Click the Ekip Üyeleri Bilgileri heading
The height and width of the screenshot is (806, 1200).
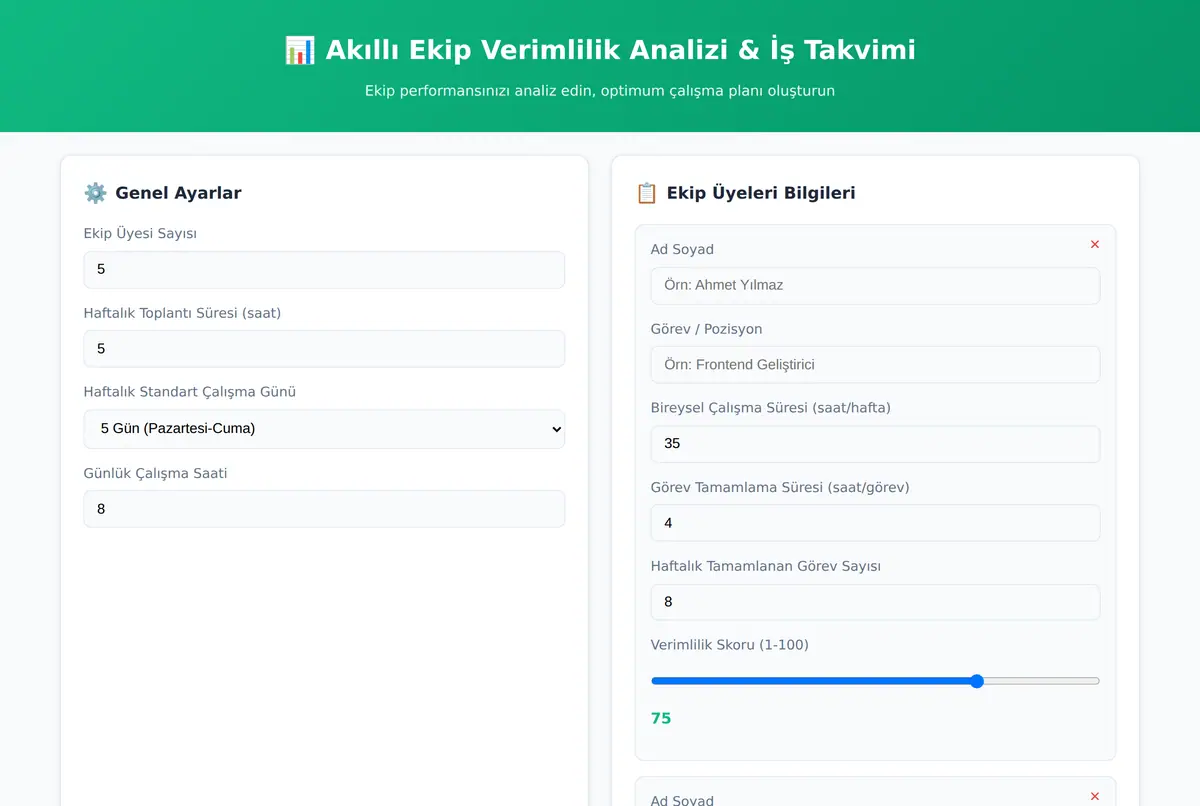click(761, 193)
